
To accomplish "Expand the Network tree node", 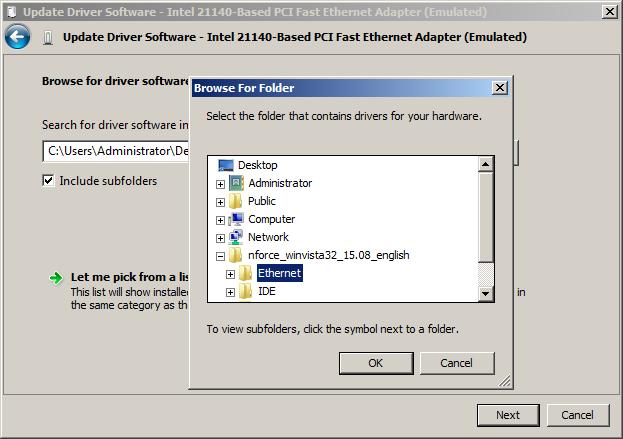I will (221, 238).
